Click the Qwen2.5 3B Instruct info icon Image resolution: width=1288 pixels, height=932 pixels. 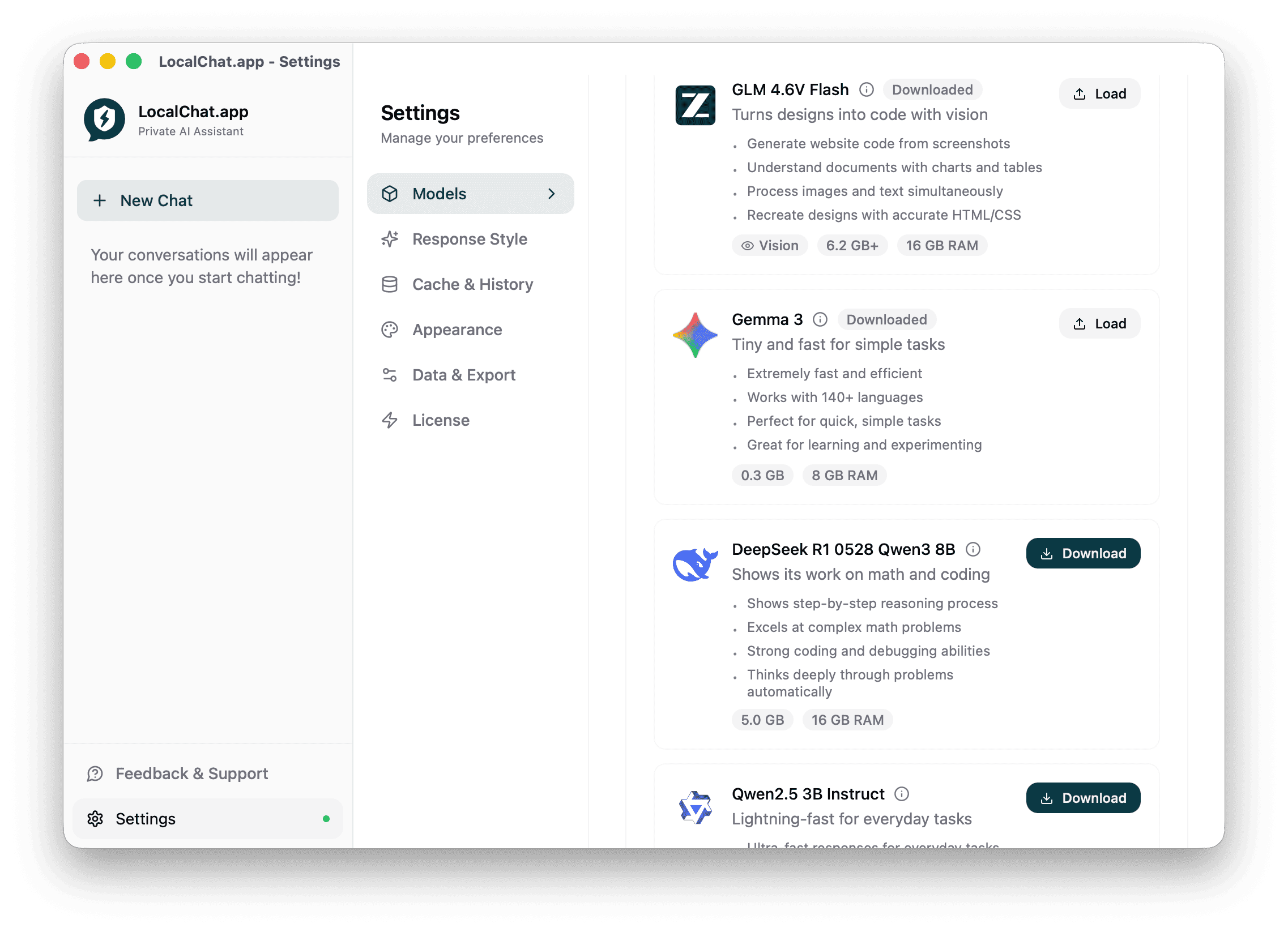(902, 794)
